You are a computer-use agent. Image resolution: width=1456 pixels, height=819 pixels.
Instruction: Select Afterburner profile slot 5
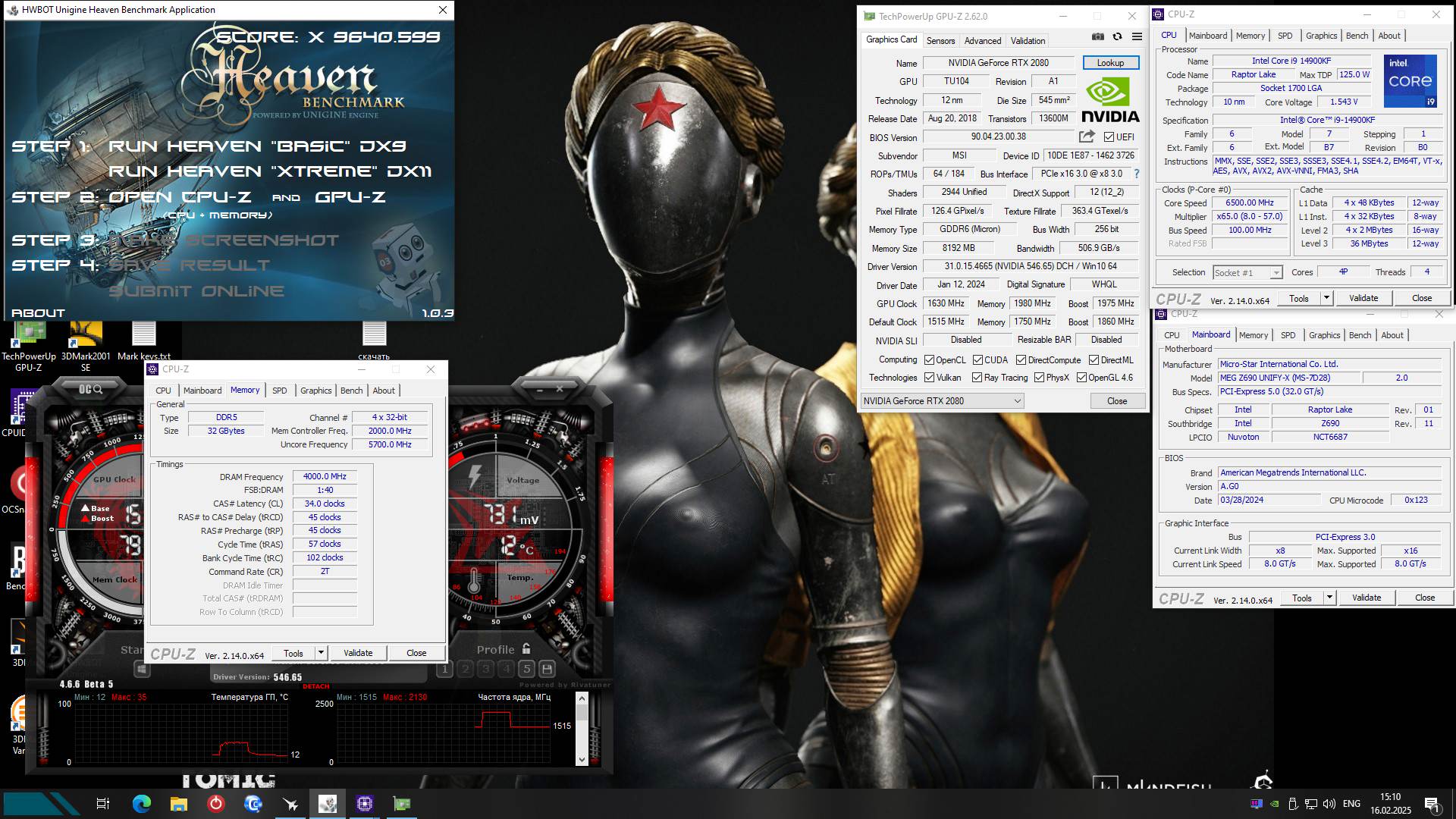point(526,669)
